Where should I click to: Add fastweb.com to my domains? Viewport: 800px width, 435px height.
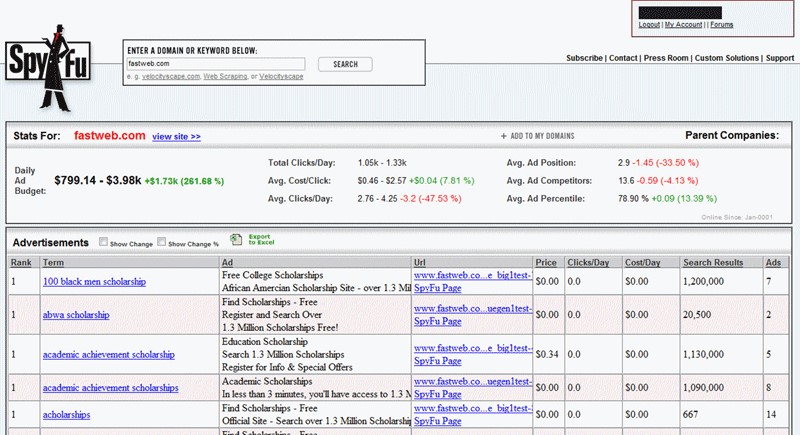tap(540, 136)
